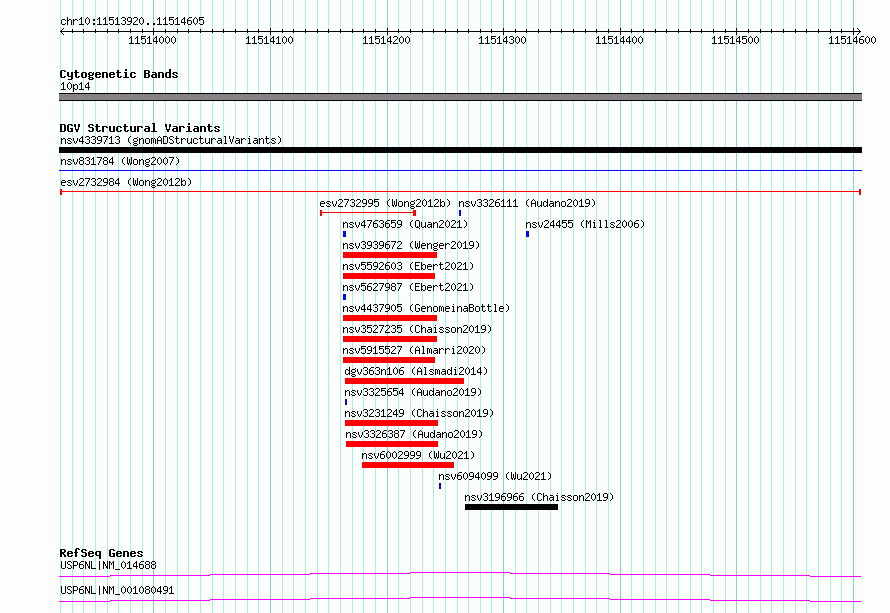Click the nsv4763659 small blue marker
Viewport: 890px width, 613px height.
tap(345, 234)
